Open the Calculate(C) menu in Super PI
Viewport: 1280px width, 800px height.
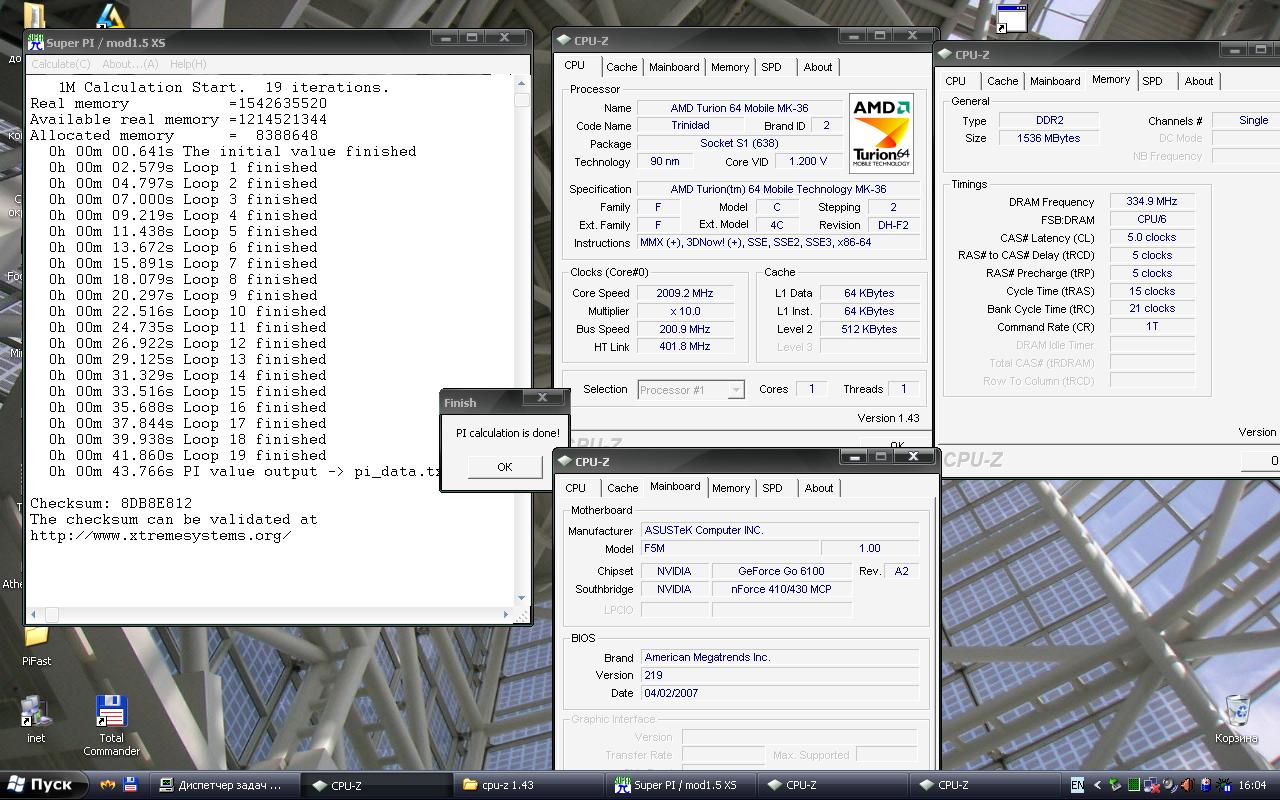click(61, 64)
